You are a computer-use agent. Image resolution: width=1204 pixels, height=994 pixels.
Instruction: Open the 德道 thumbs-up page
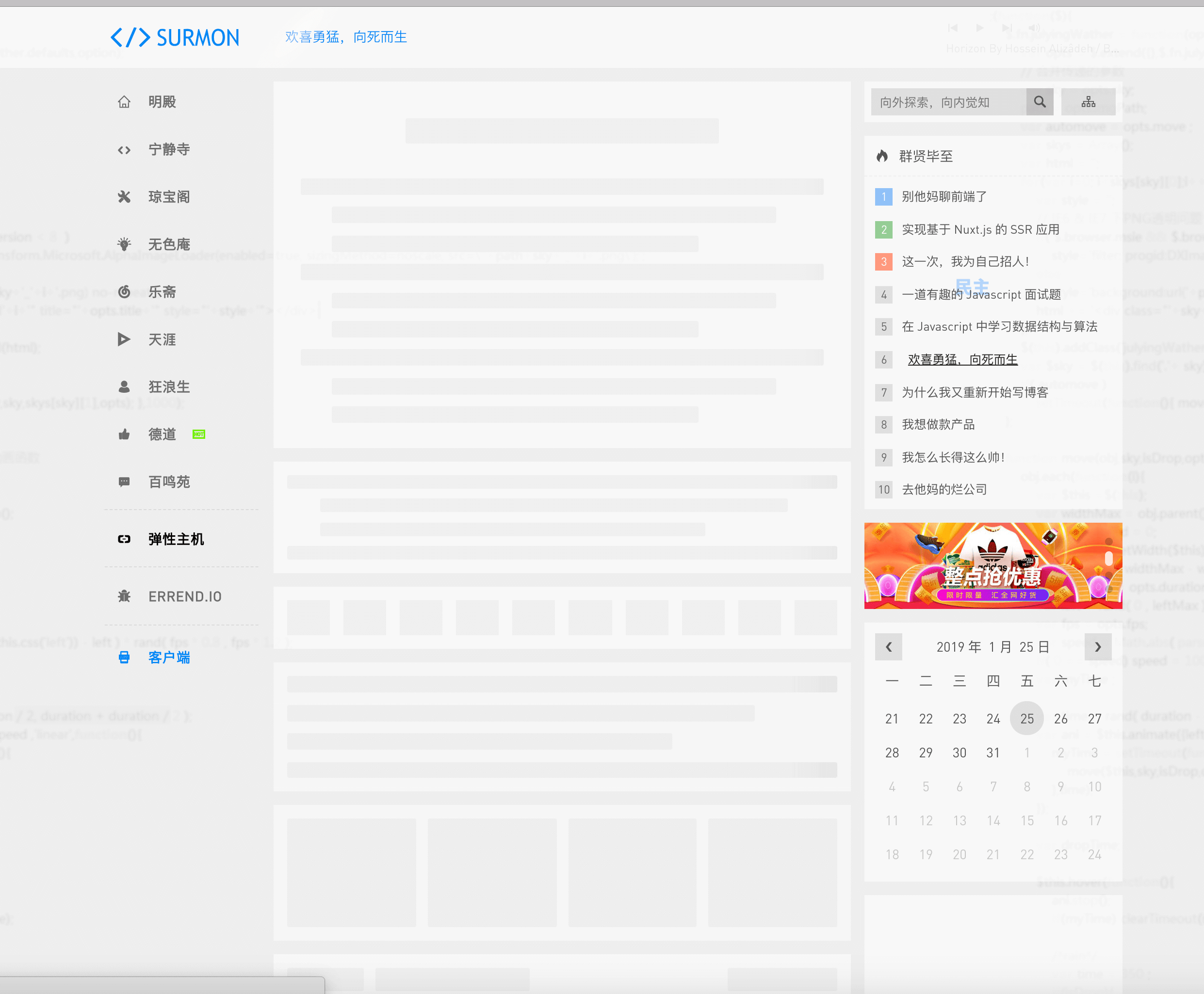[x=162, y=434]
